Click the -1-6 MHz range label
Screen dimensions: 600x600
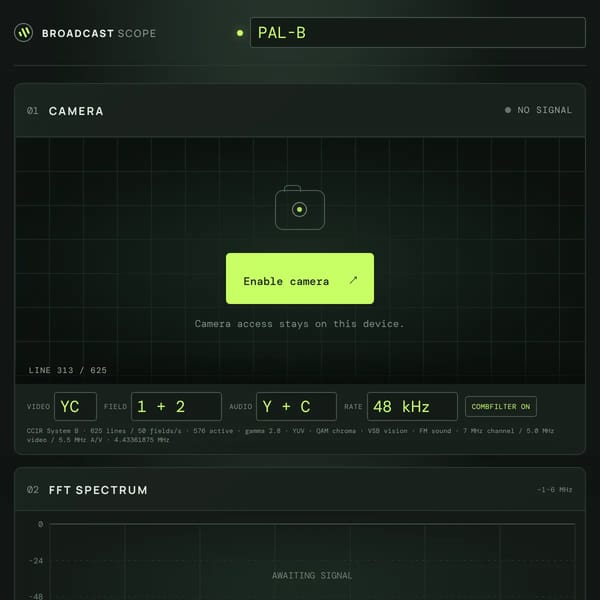tap(554, 490)
